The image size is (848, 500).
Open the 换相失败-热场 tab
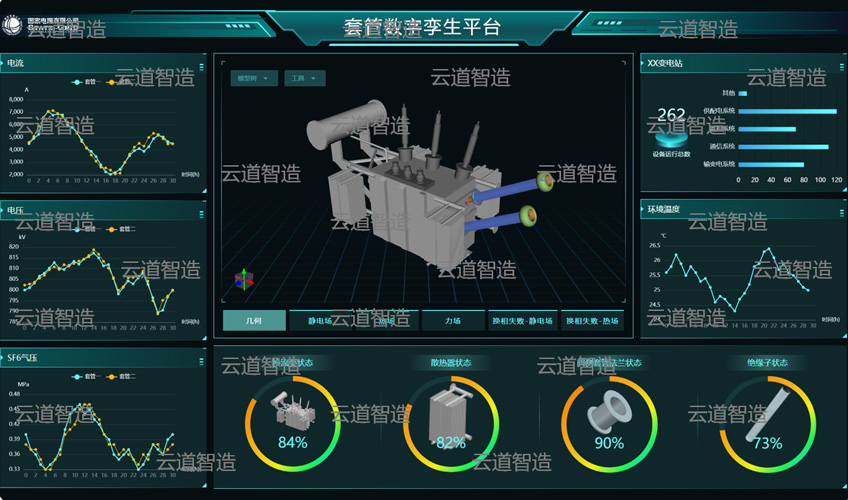point(592,321)
